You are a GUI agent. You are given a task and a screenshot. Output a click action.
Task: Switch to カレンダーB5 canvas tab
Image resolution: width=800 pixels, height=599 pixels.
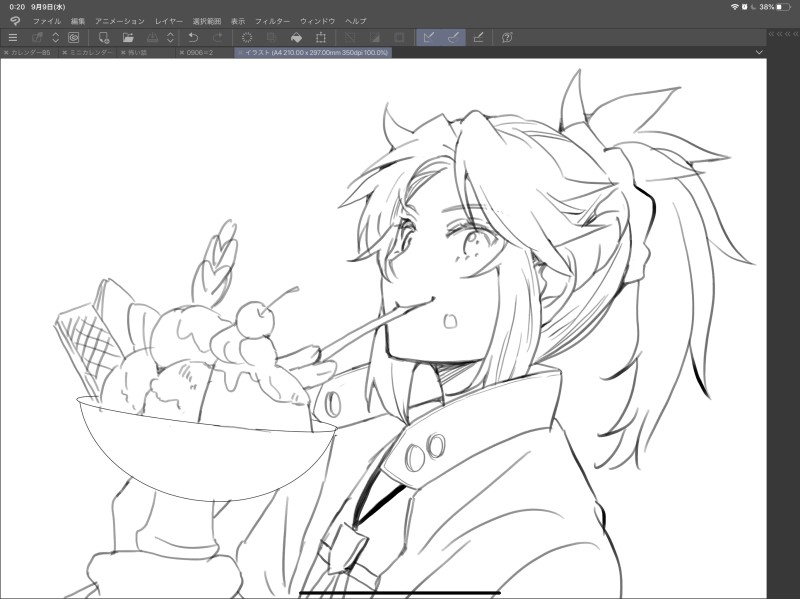click(x=31, y=53)
